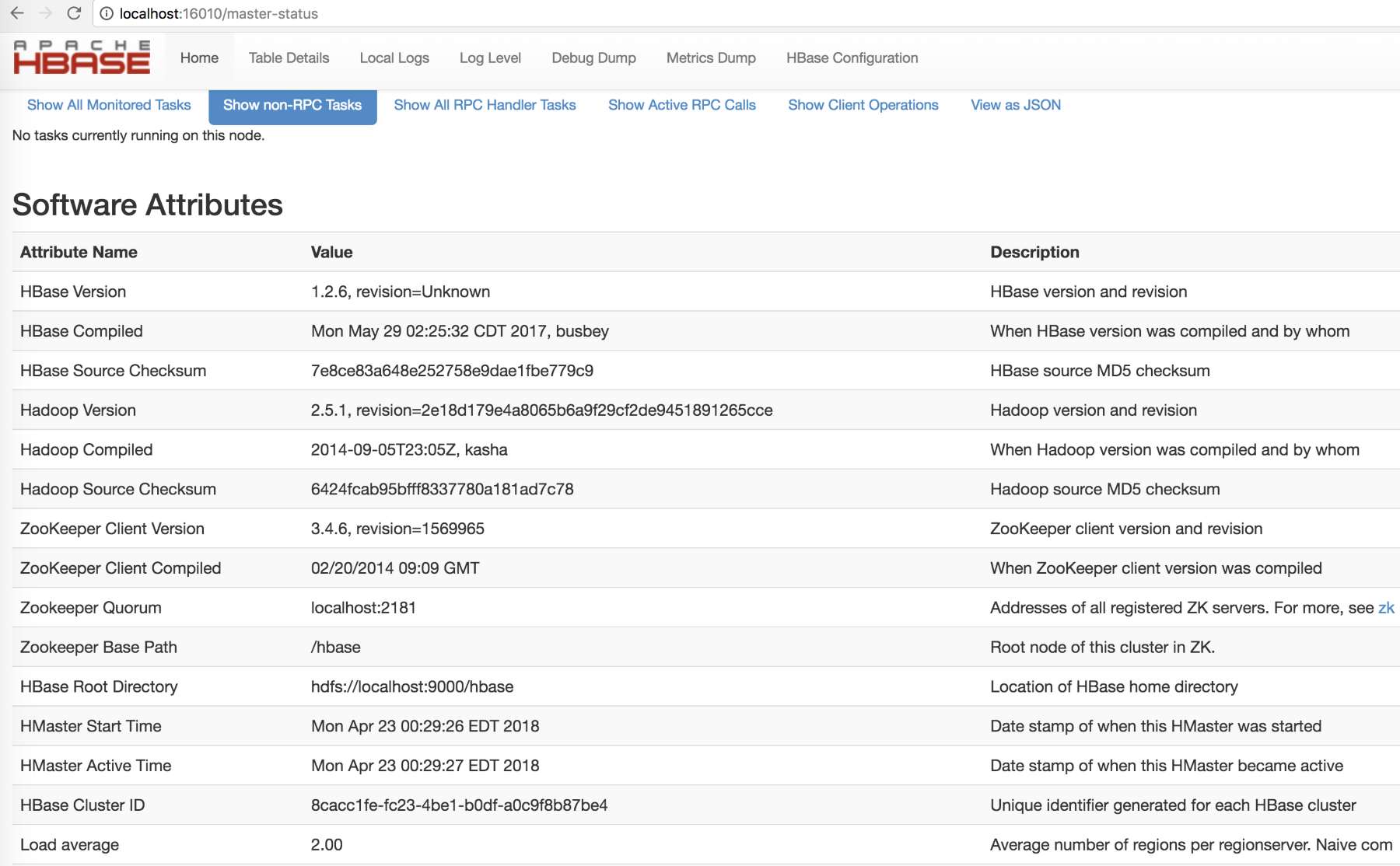Select Show Client Operations tab
1400x866 pixels.
click(863, 105)
